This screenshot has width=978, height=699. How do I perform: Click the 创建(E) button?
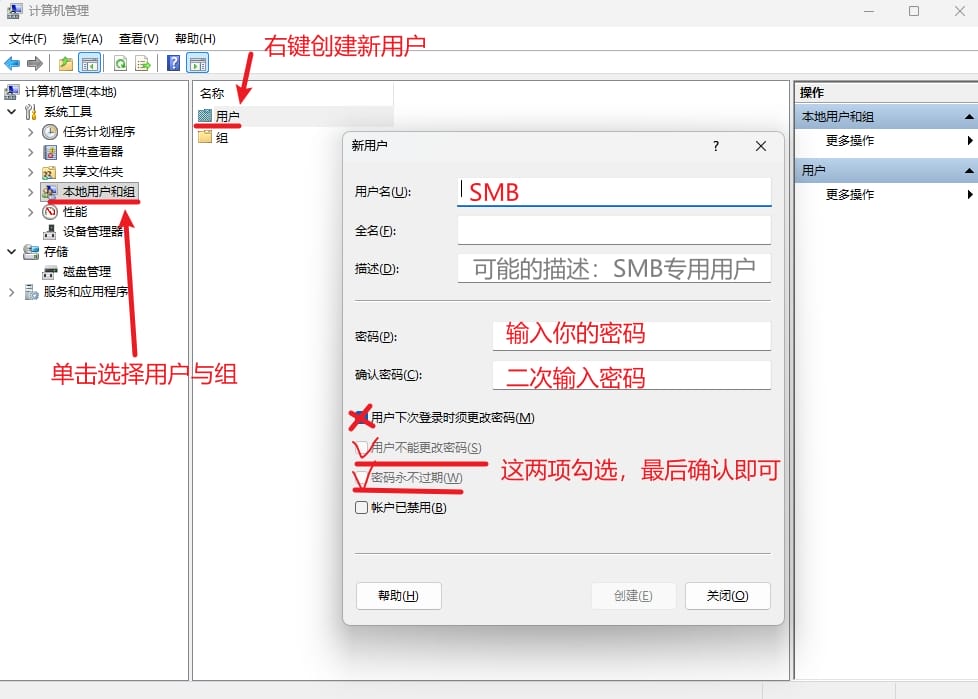point(633,595)
